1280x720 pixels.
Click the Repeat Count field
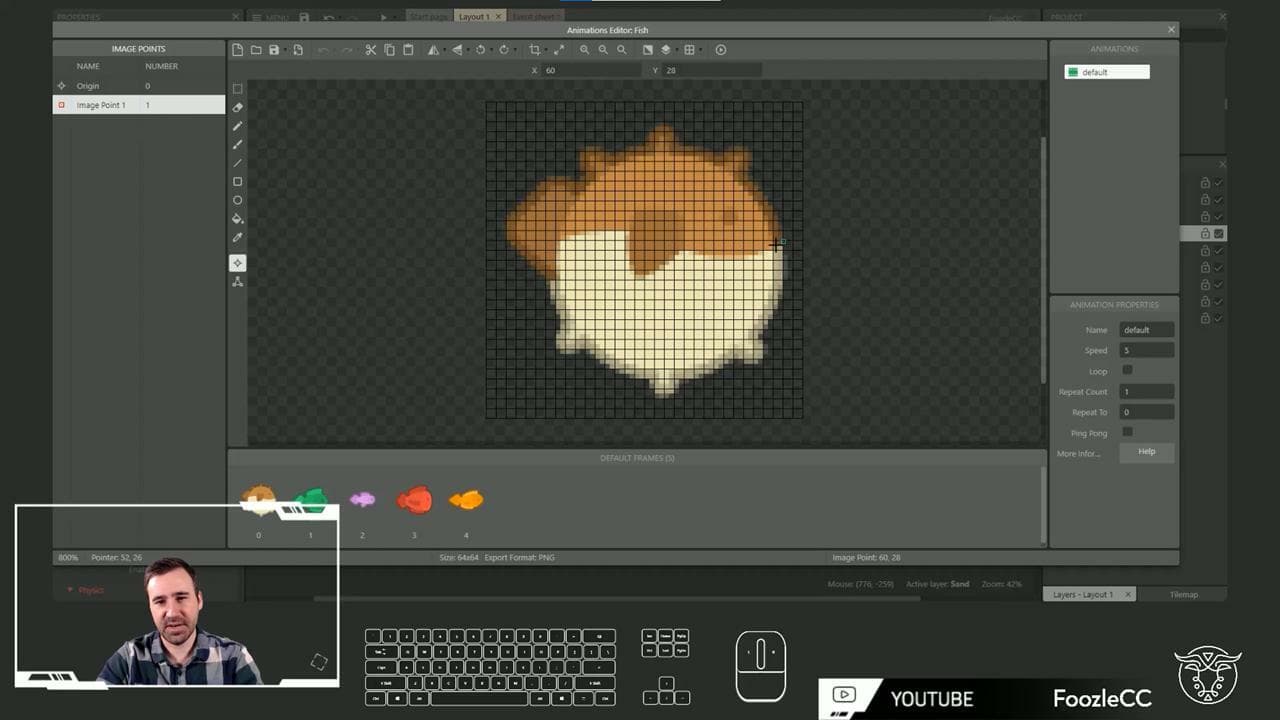coord(1146,391)
